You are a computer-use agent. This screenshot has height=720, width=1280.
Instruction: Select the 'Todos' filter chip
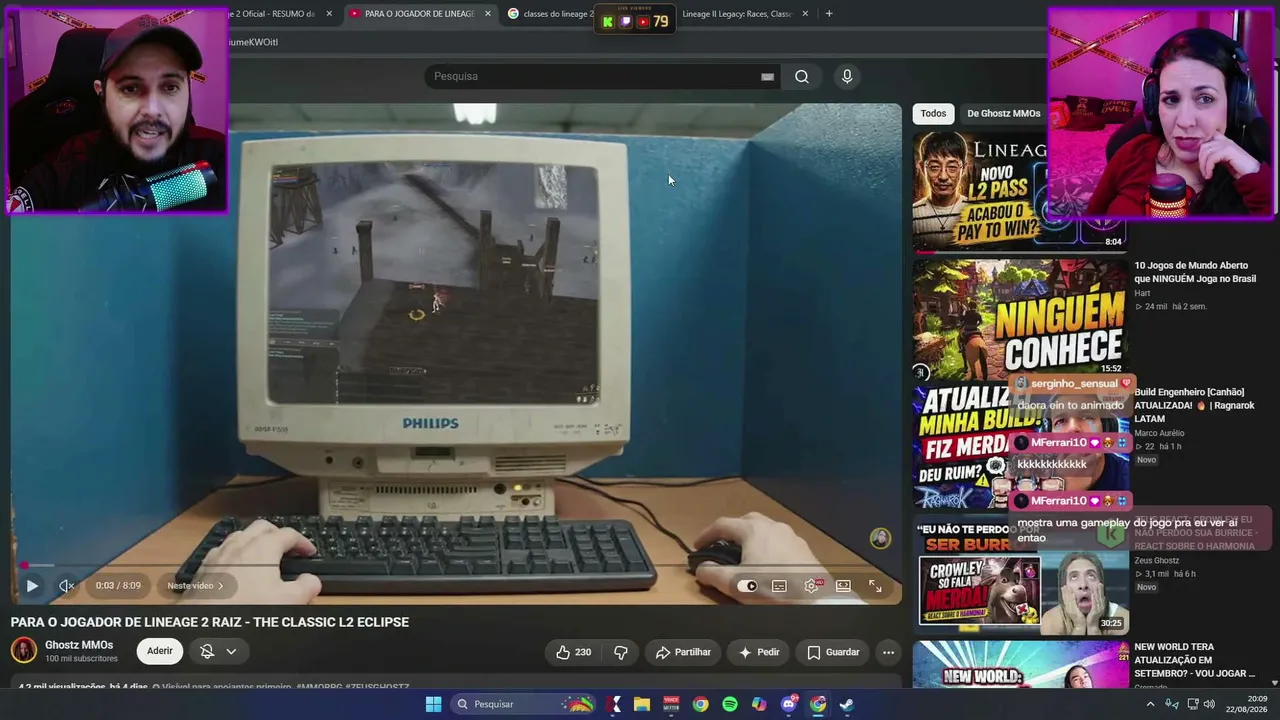933,113
